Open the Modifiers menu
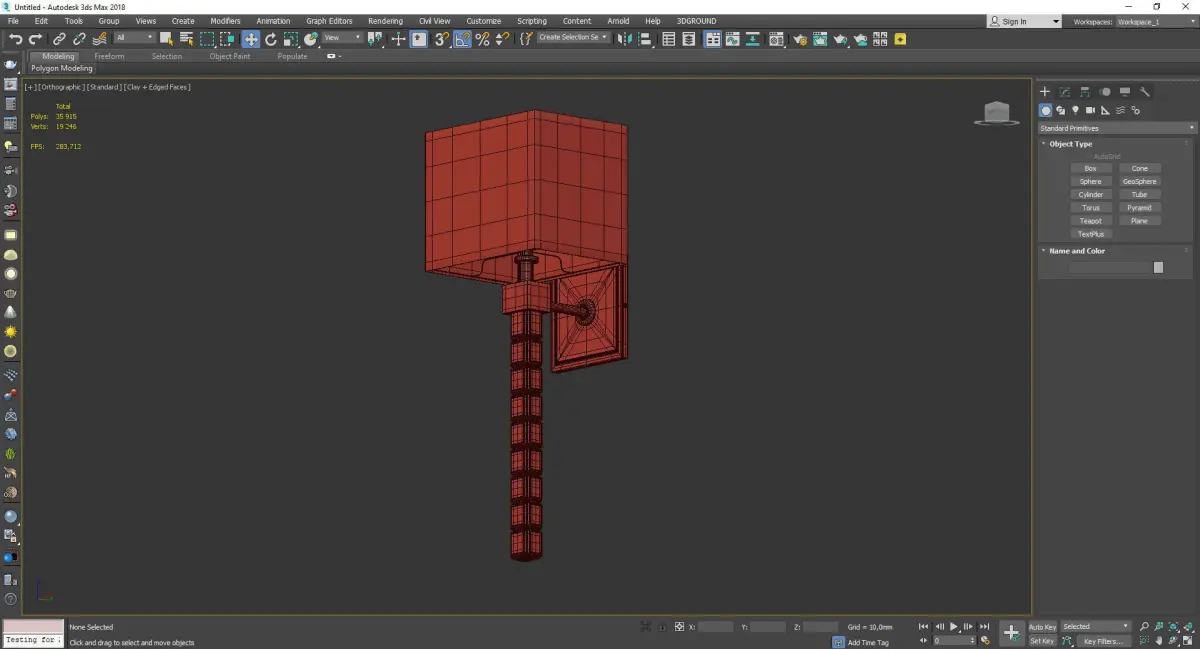Image resolution: width=1200 pixels, height=649 pixels. (225, 21)
